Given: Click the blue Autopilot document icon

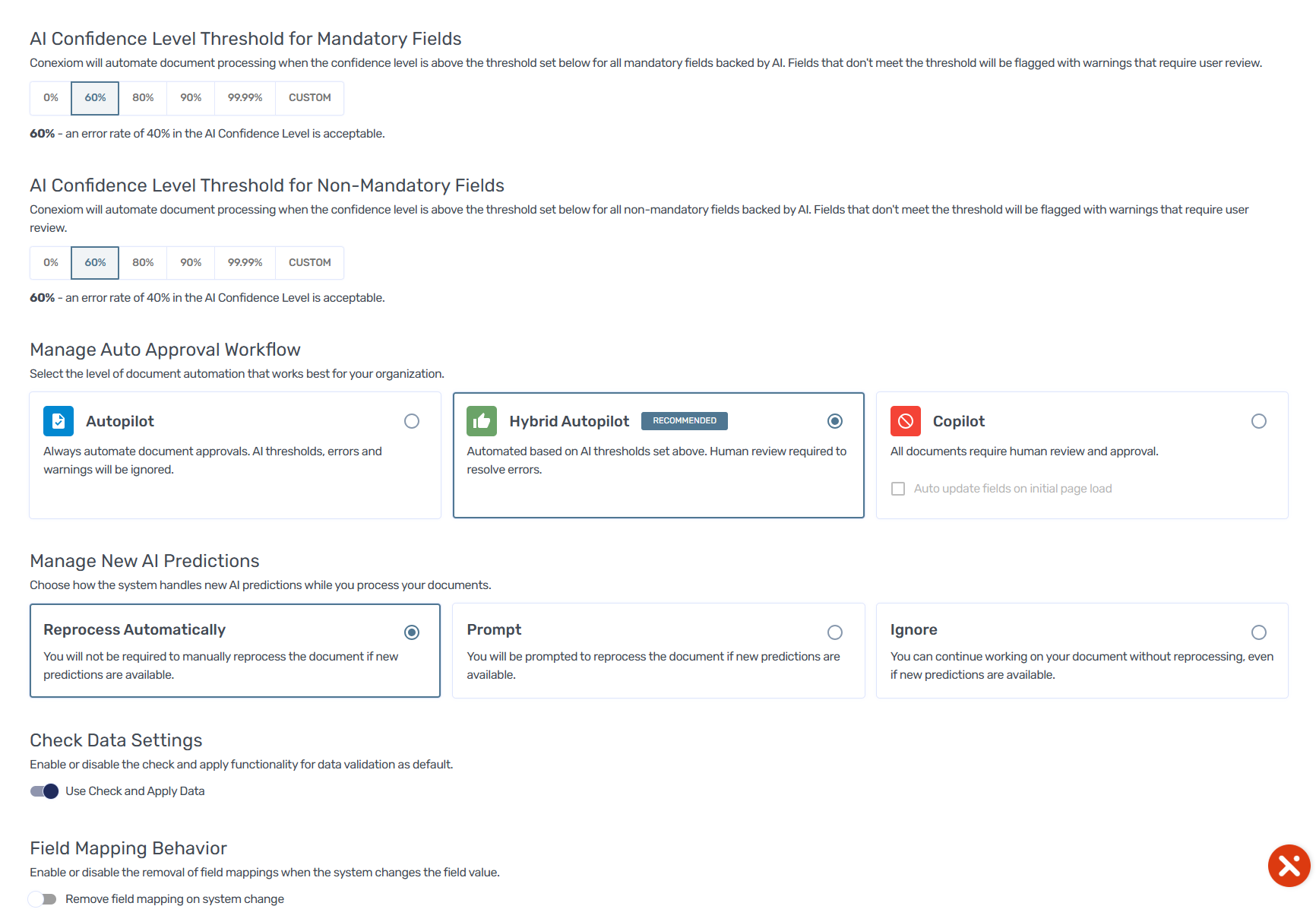Looking at the screenshot, I should click(x=59, y=421).
